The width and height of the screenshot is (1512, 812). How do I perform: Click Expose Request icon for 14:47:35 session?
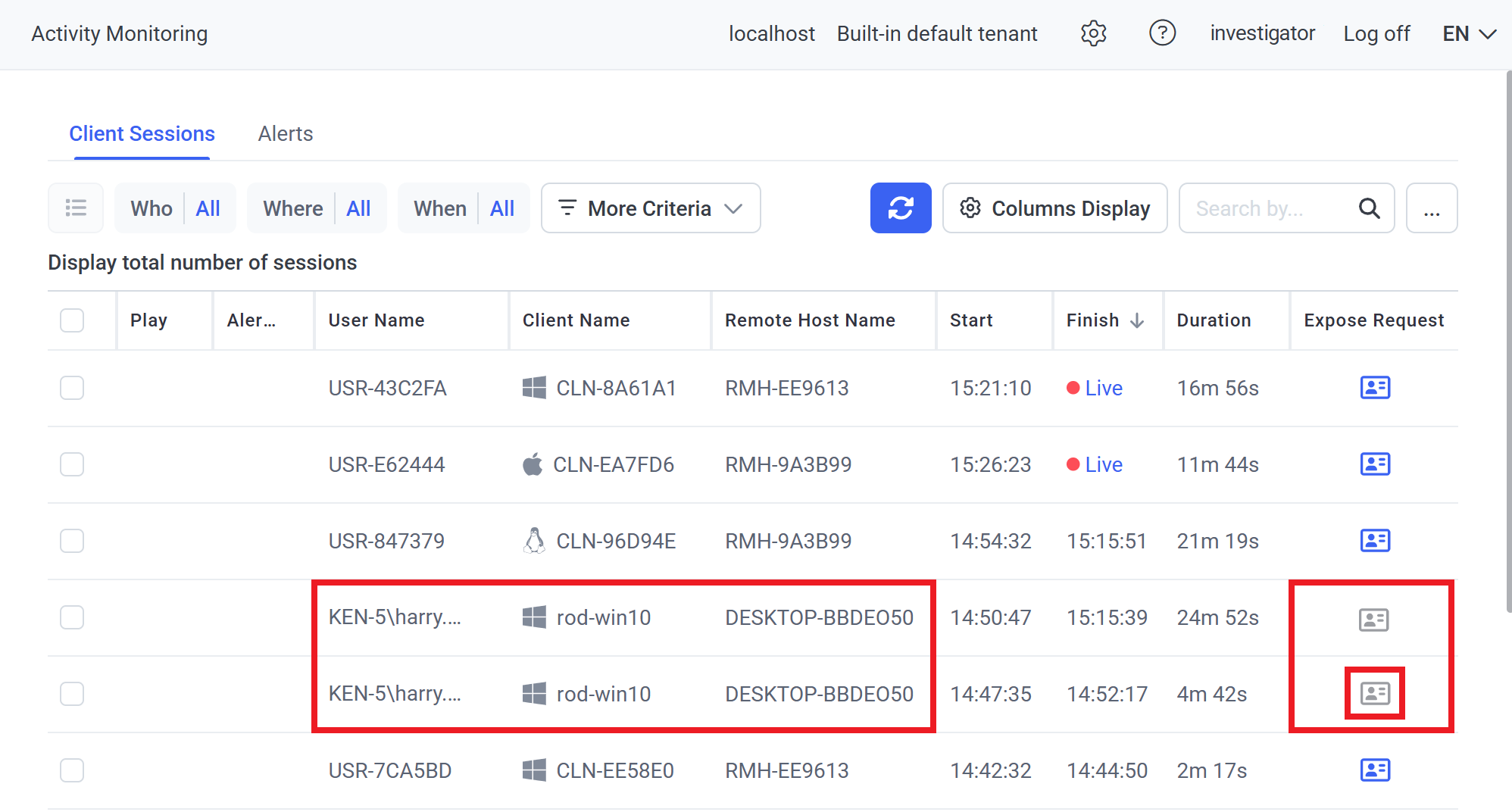point(1374,694)
